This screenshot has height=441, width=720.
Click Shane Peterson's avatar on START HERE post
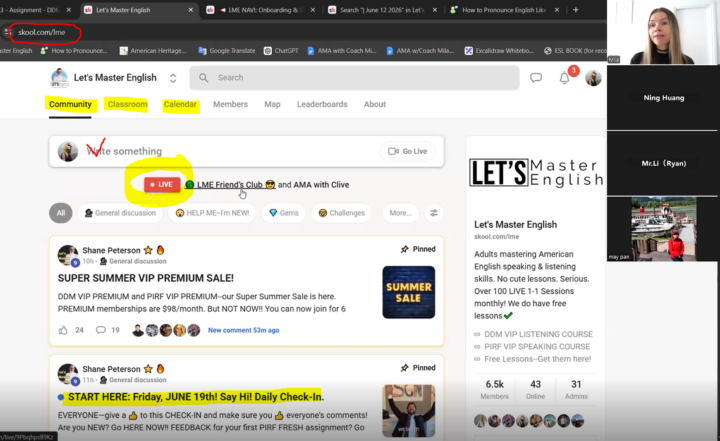tap(68, 374)
